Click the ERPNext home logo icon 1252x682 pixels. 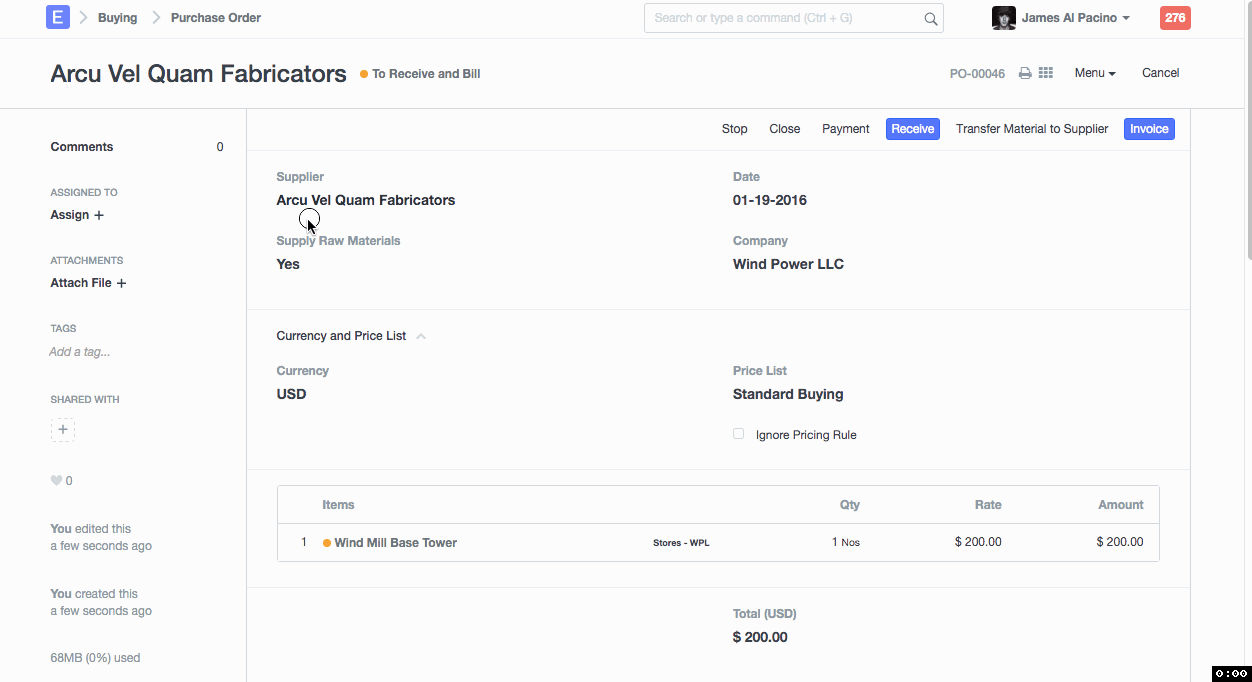tap(58, 18)
